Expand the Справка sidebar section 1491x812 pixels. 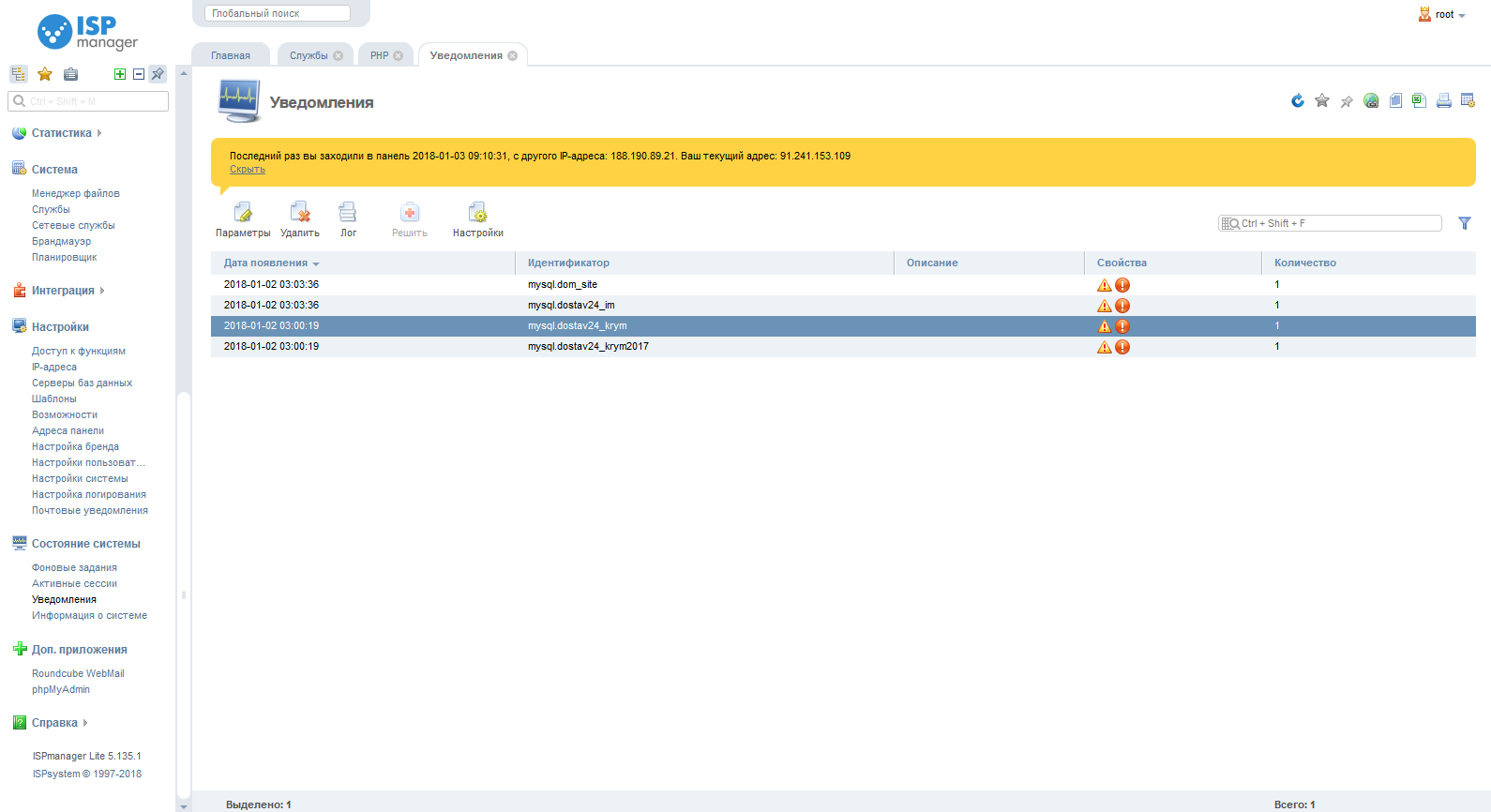point(54,723)
